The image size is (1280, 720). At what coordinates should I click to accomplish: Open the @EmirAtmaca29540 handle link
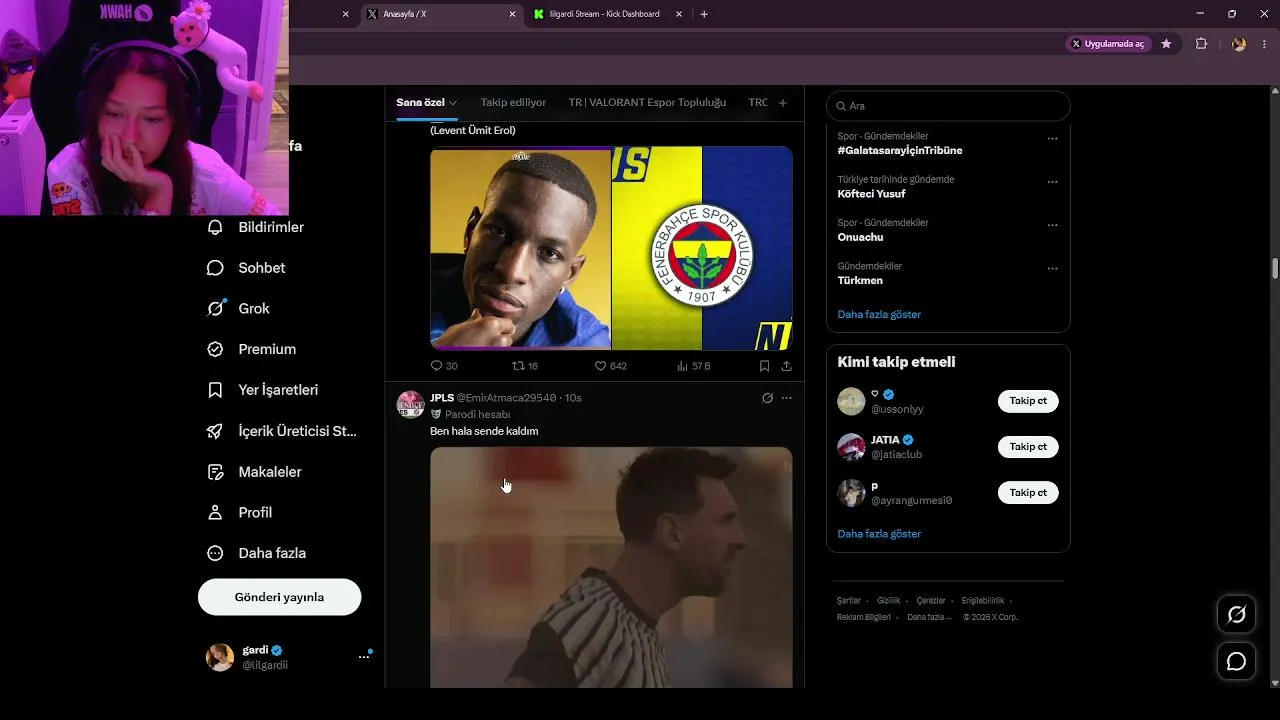tap(506, 398)
